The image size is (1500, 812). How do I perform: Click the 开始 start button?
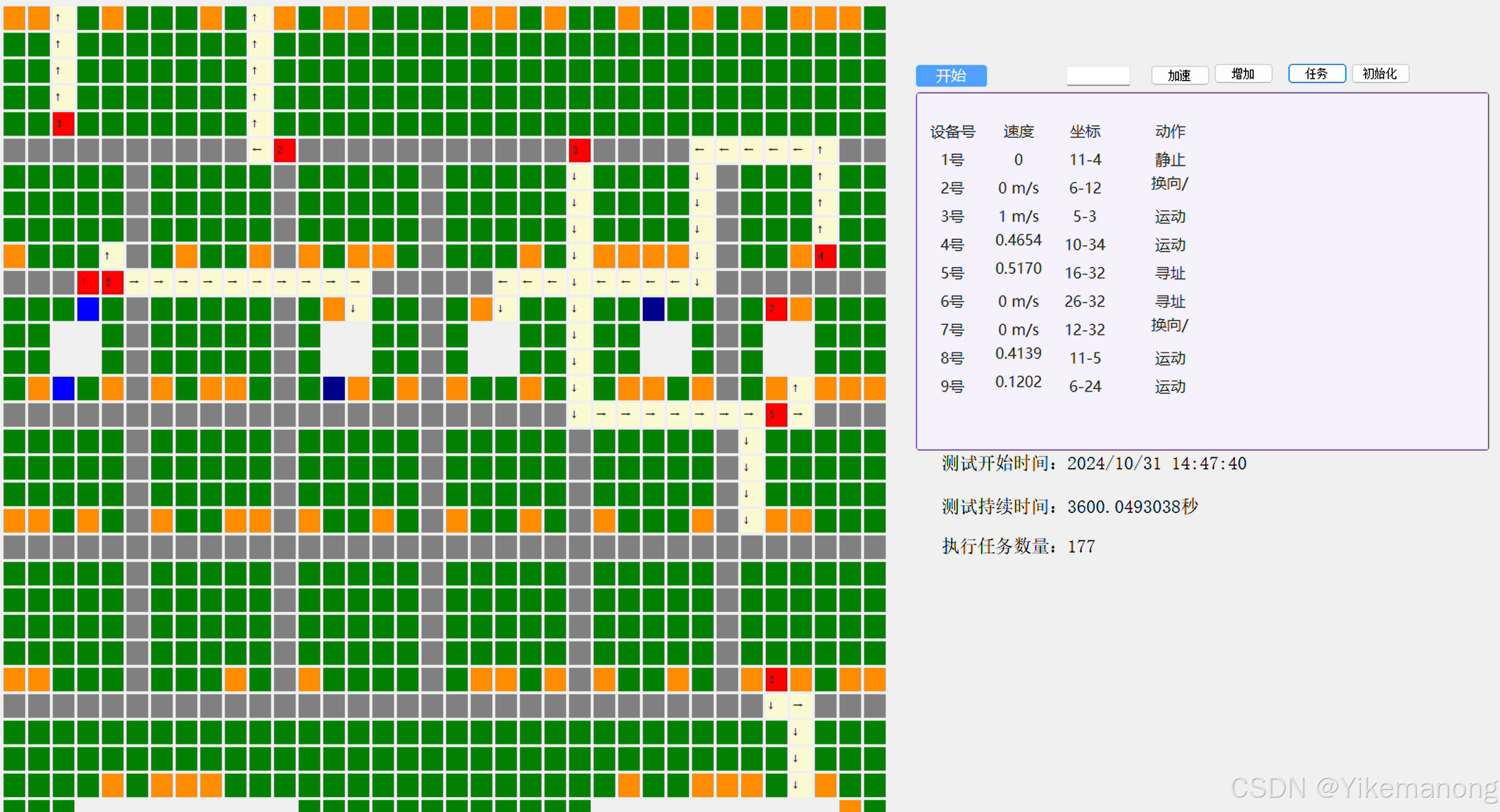(950, 76)
